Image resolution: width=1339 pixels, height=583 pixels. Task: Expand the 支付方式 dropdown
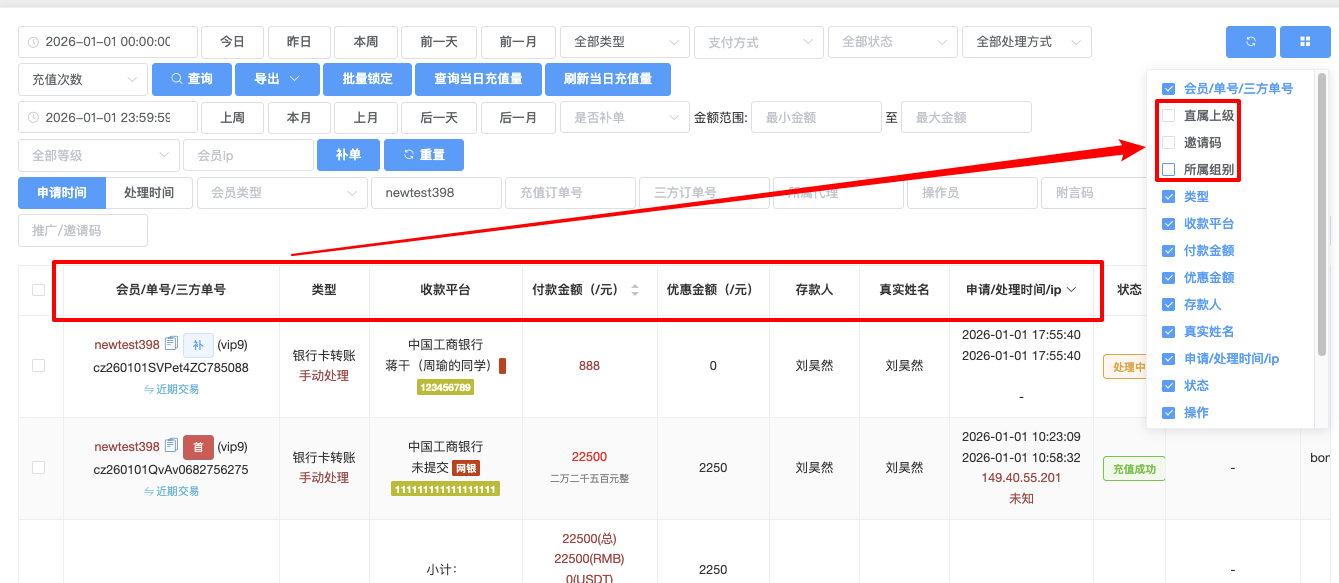[x=759, y=42]
